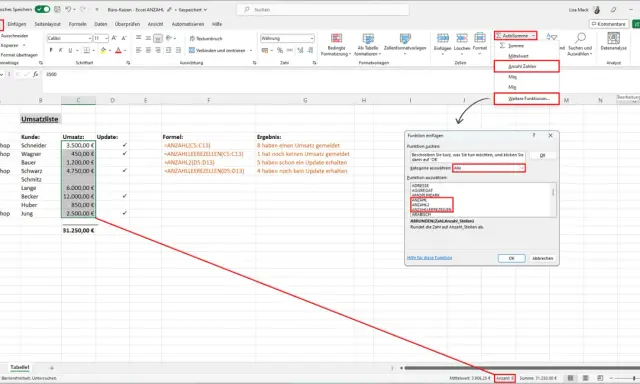640x384 pixels.
Task: Toggle the AutoSave switch off
Action: pos(42,9)
